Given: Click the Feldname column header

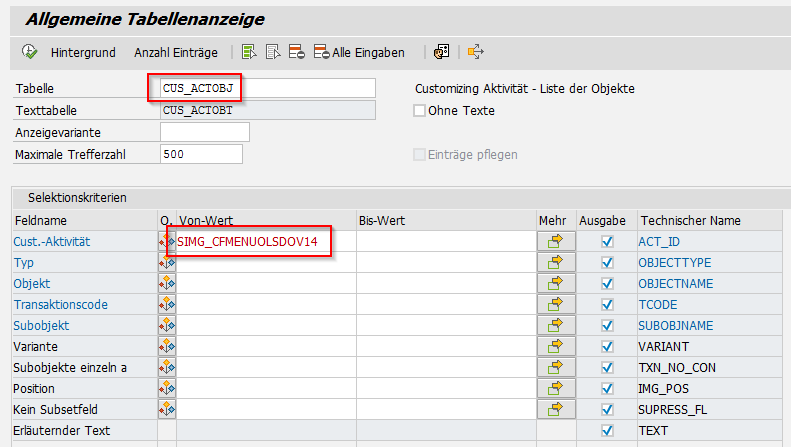Looking at the screenshot, I should coord(41,220).
